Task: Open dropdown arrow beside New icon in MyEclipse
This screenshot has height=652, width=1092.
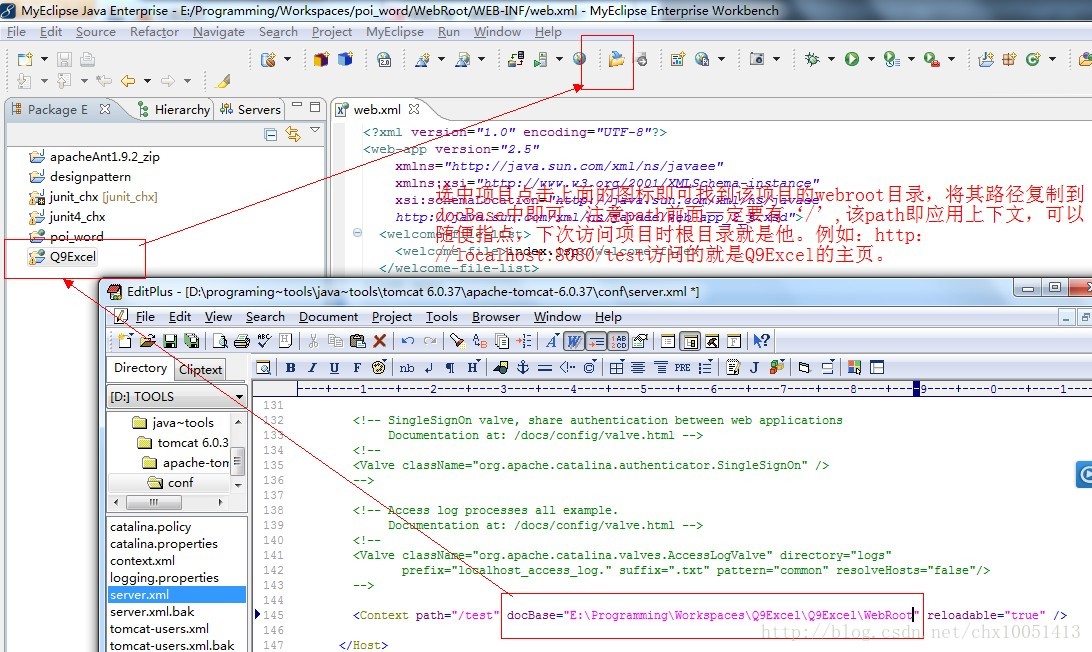Action: (x=44, y=59)
